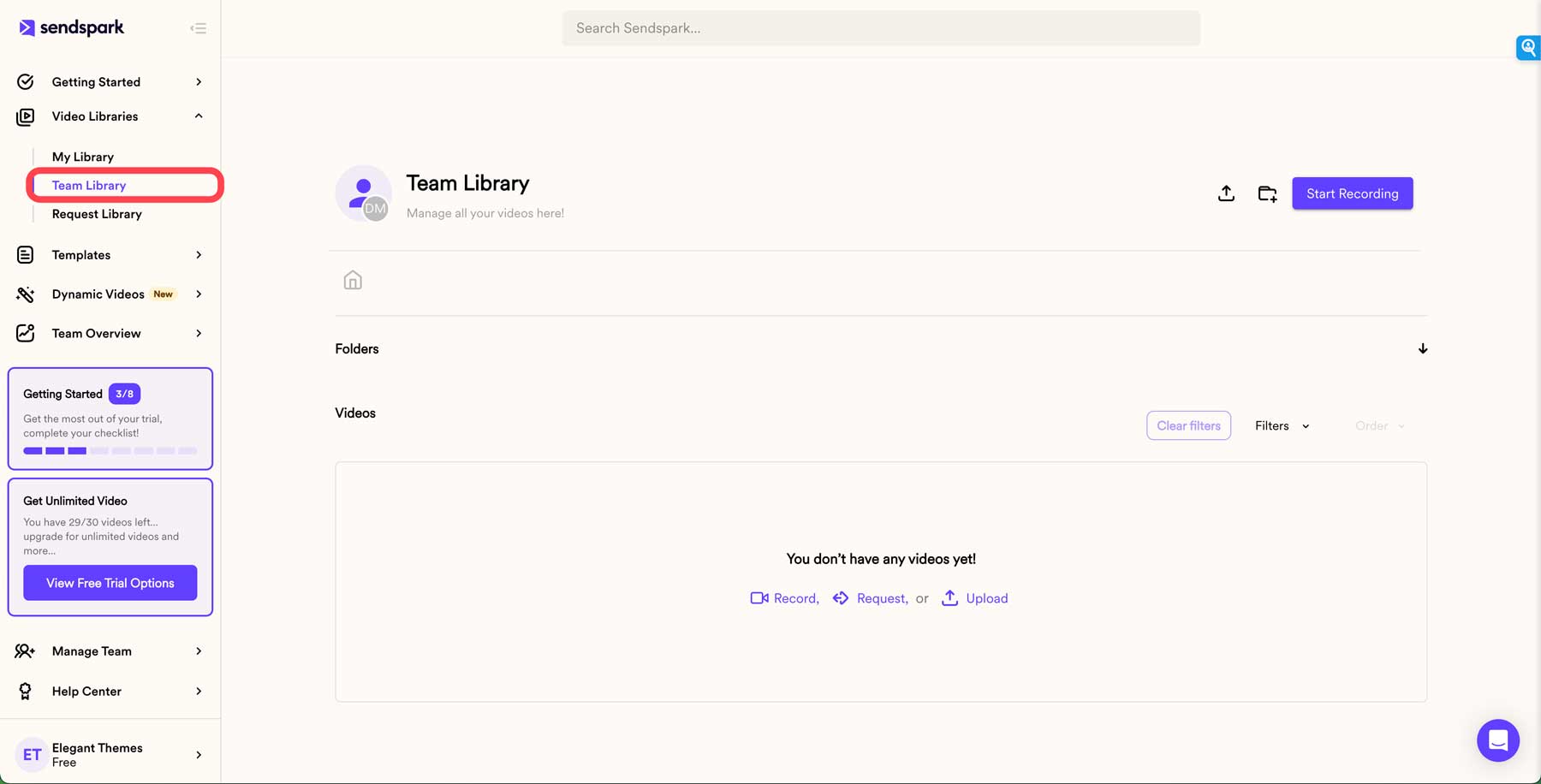Image resolution: width=1541 pixels, height=784 pixels.
Task: Open Dynamic Videos via its wand icon
Action: [25, 294]
